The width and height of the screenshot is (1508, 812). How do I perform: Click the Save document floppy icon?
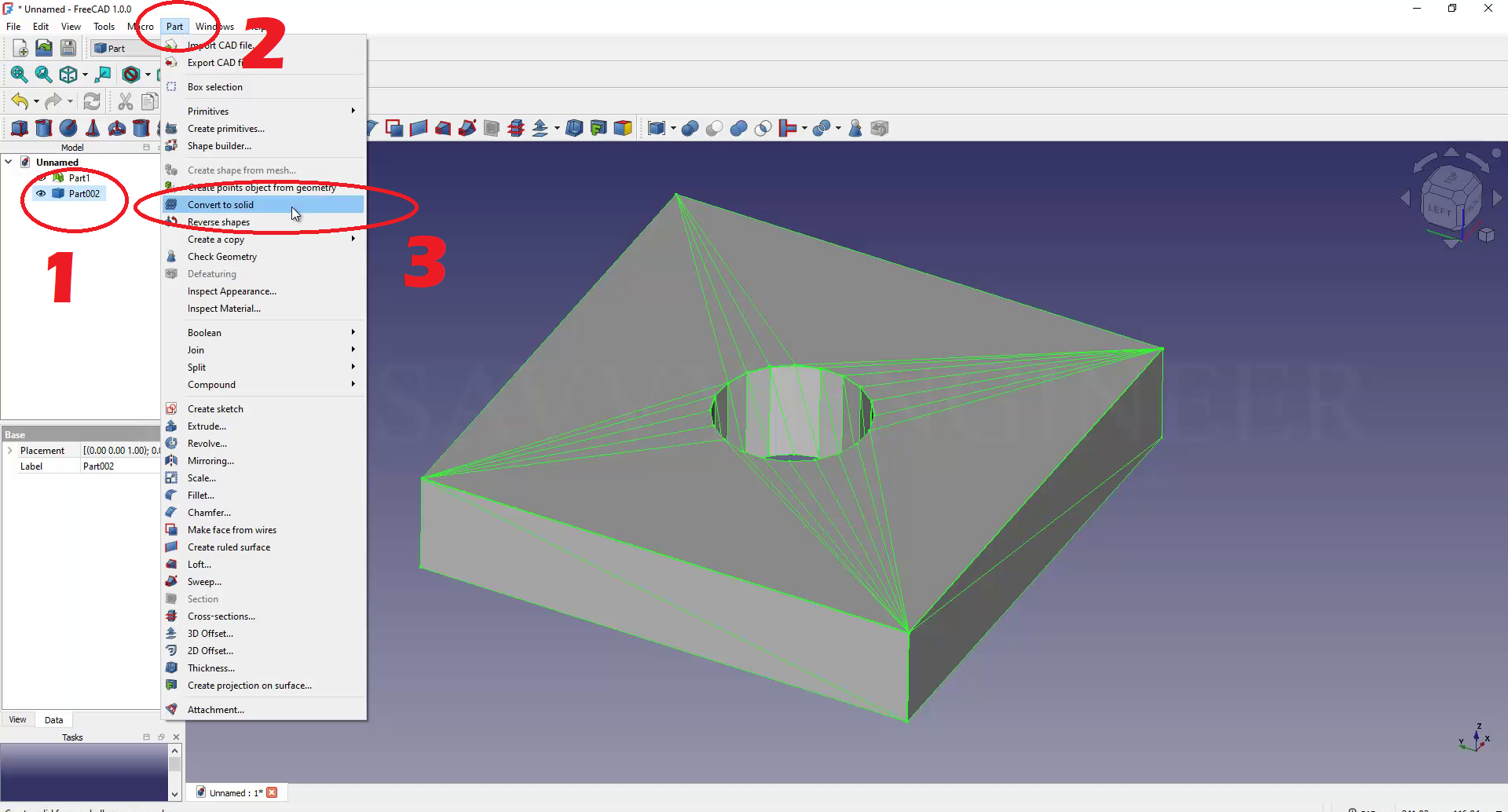[x=68, y=48]
